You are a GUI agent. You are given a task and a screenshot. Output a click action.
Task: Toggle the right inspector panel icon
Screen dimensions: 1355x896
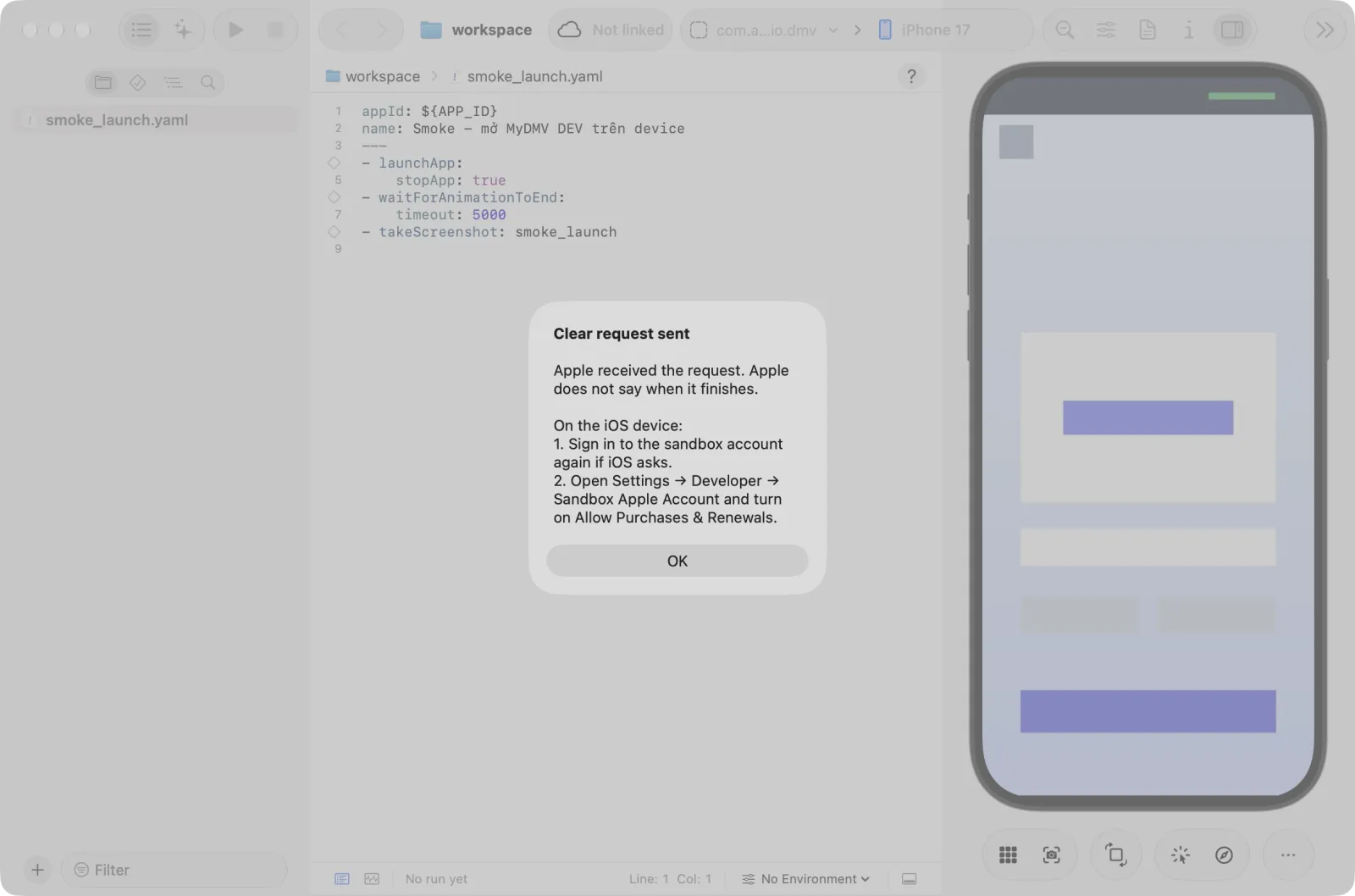pyautogui.click(x=1232, y=30)
